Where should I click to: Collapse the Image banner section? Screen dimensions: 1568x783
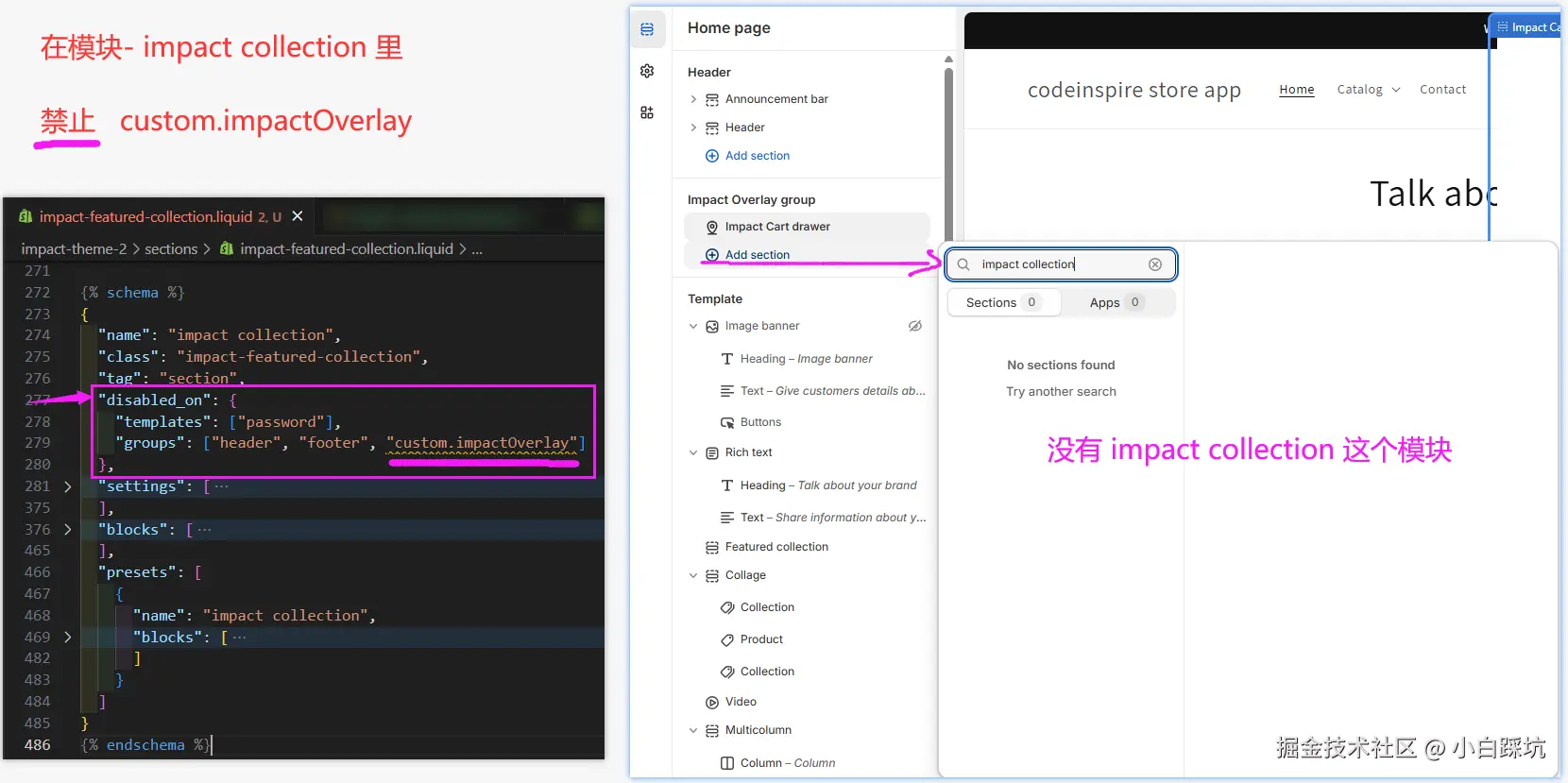coord(693,326)
